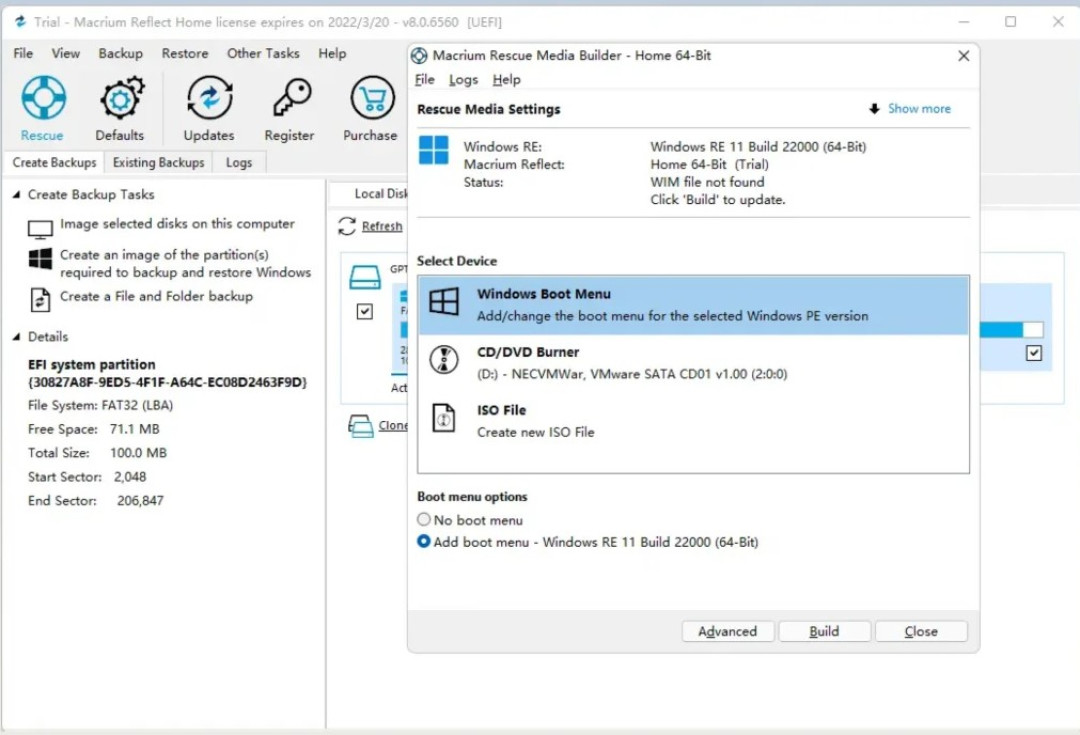Select the CD/DVD Burner device row
The width and height of the screenshot is (1080, 735).
pos(693,363)
